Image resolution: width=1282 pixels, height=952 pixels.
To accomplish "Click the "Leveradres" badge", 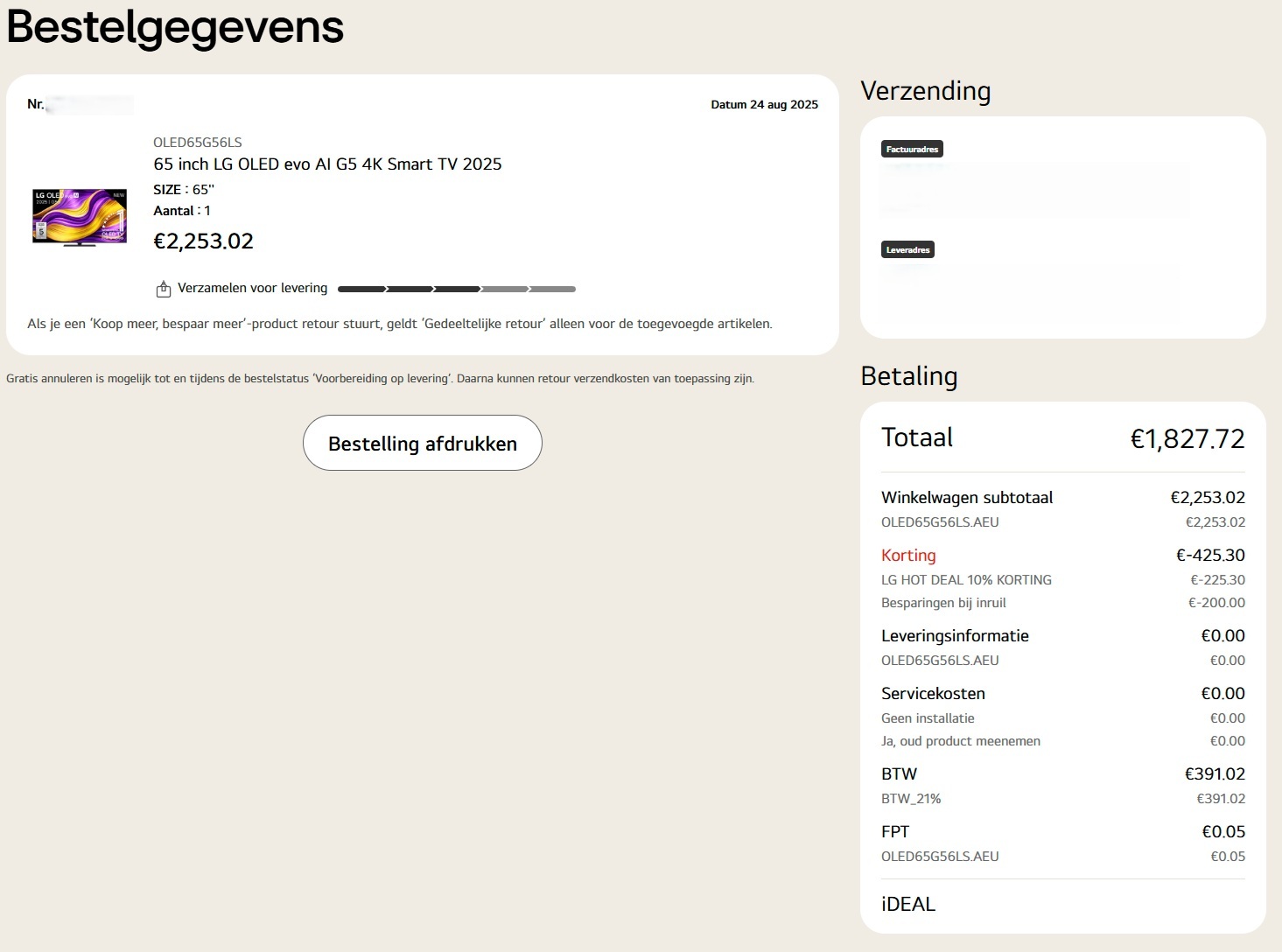I will pyautogui.click(x=907, y=249).
